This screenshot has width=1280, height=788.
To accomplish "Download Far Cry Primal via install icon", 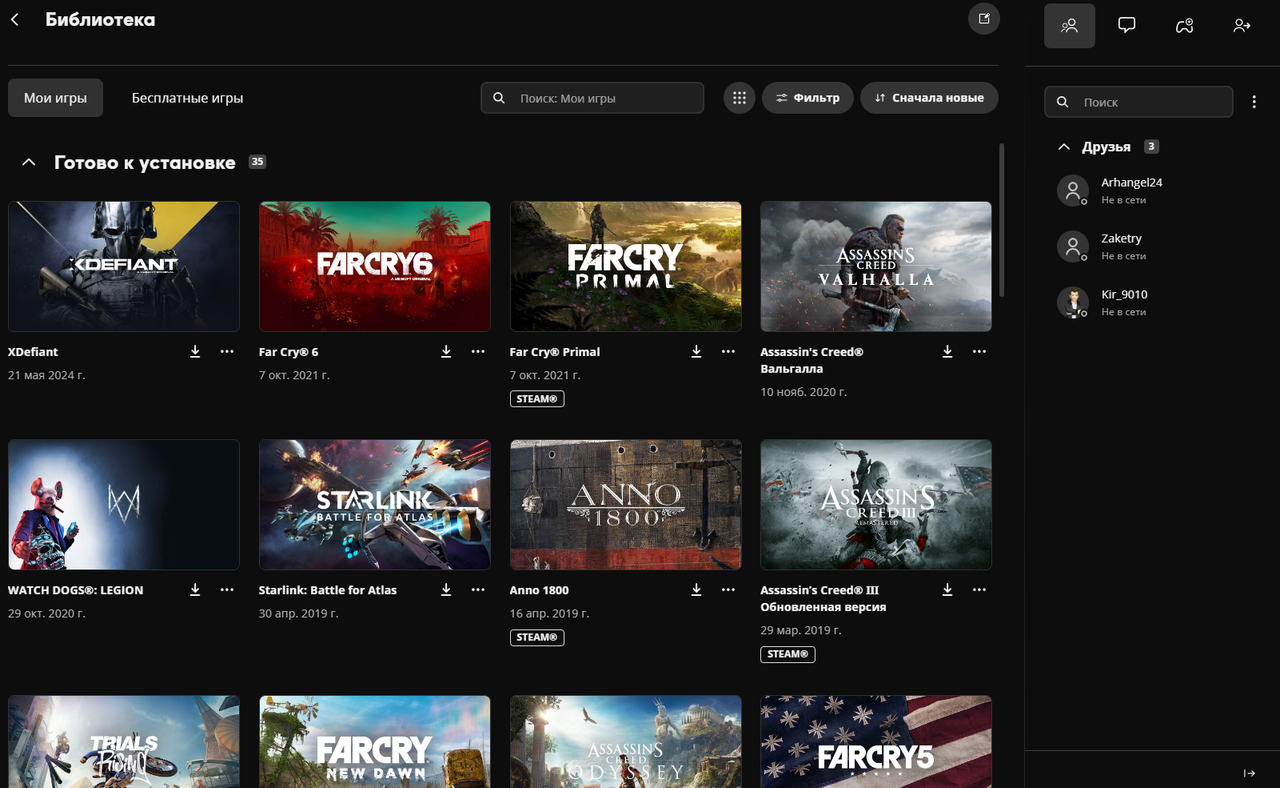I will (x=696, y=352).
